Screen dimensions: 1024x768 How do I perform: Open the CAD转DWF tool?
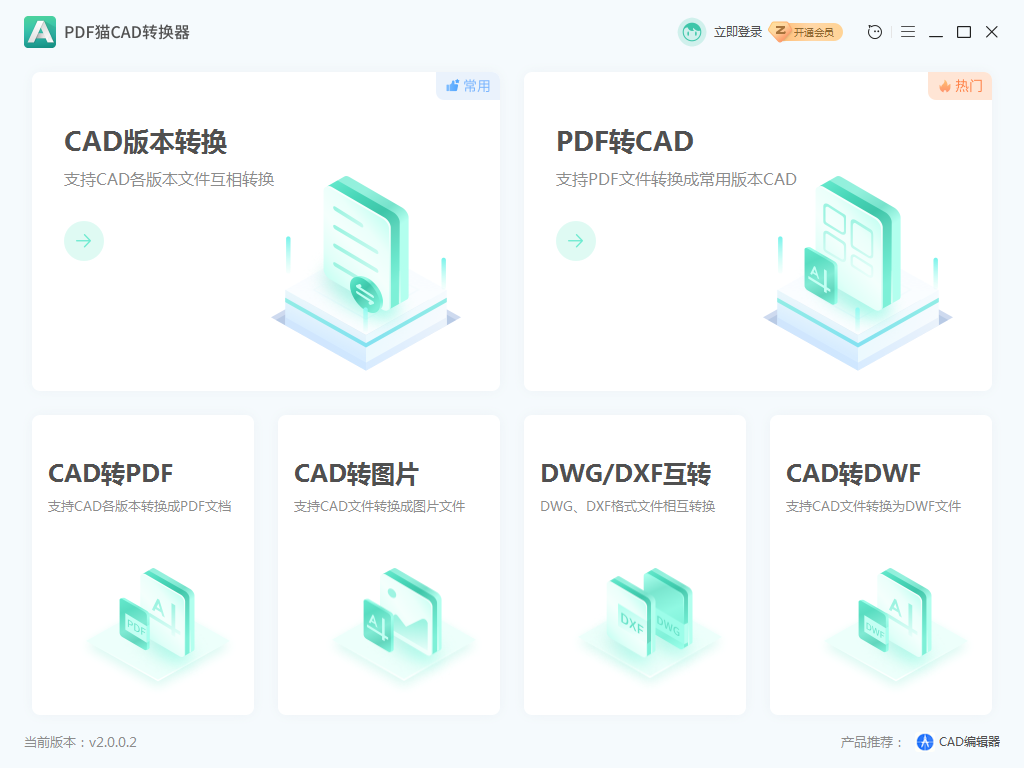pyautogui.click(x=880, y=563)
